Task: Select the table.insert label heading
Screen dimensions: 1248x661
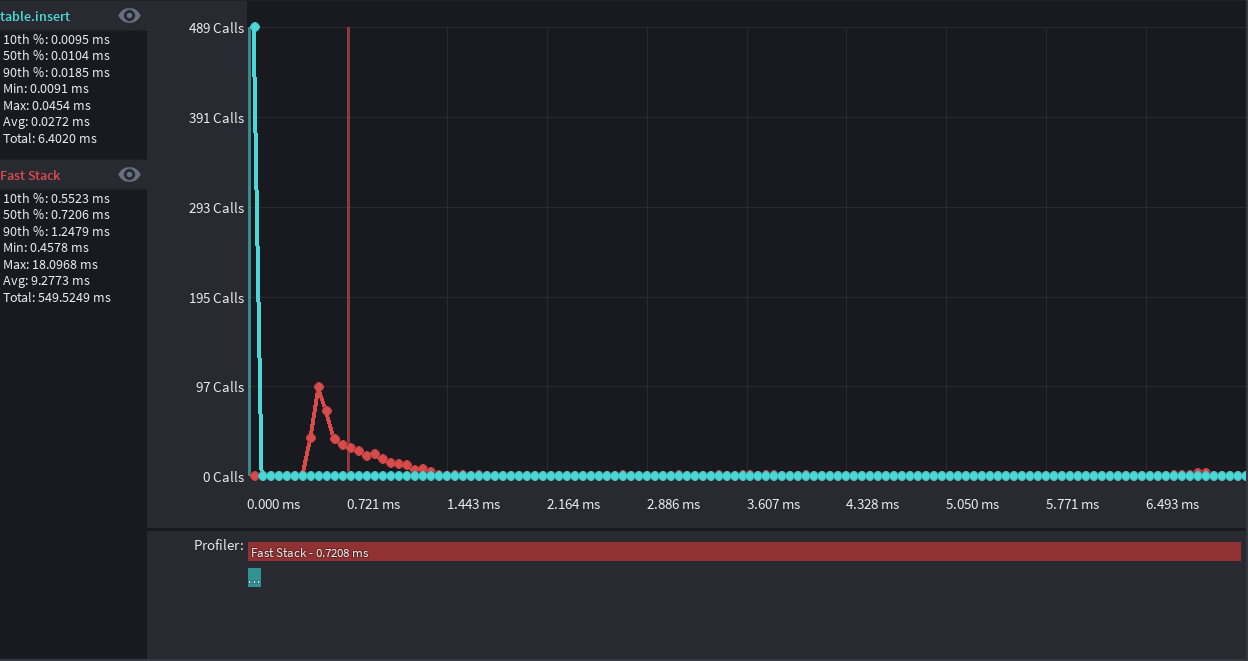Action: pos(35,16)
